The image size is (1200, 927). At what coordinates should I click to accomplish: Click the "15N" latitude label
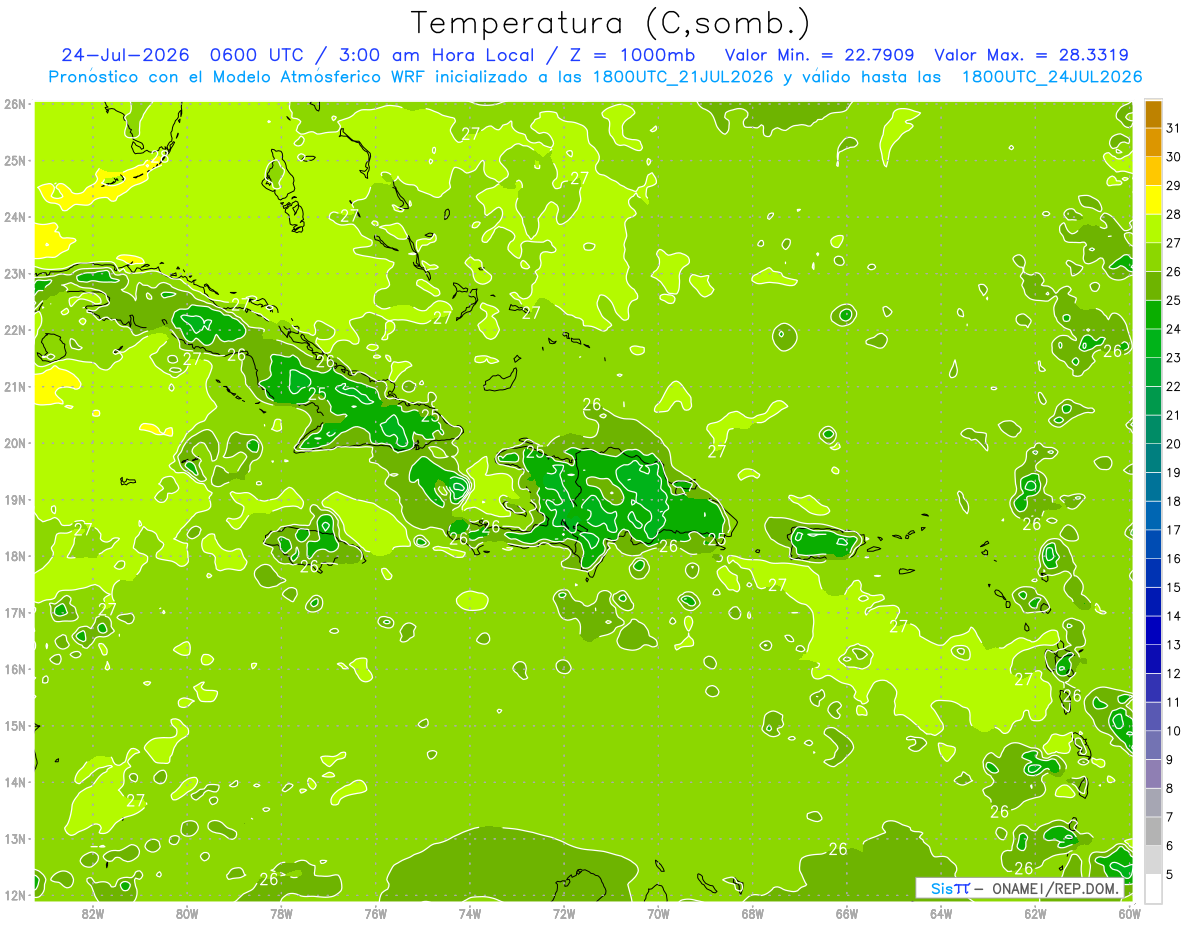(x=14, y=725)
